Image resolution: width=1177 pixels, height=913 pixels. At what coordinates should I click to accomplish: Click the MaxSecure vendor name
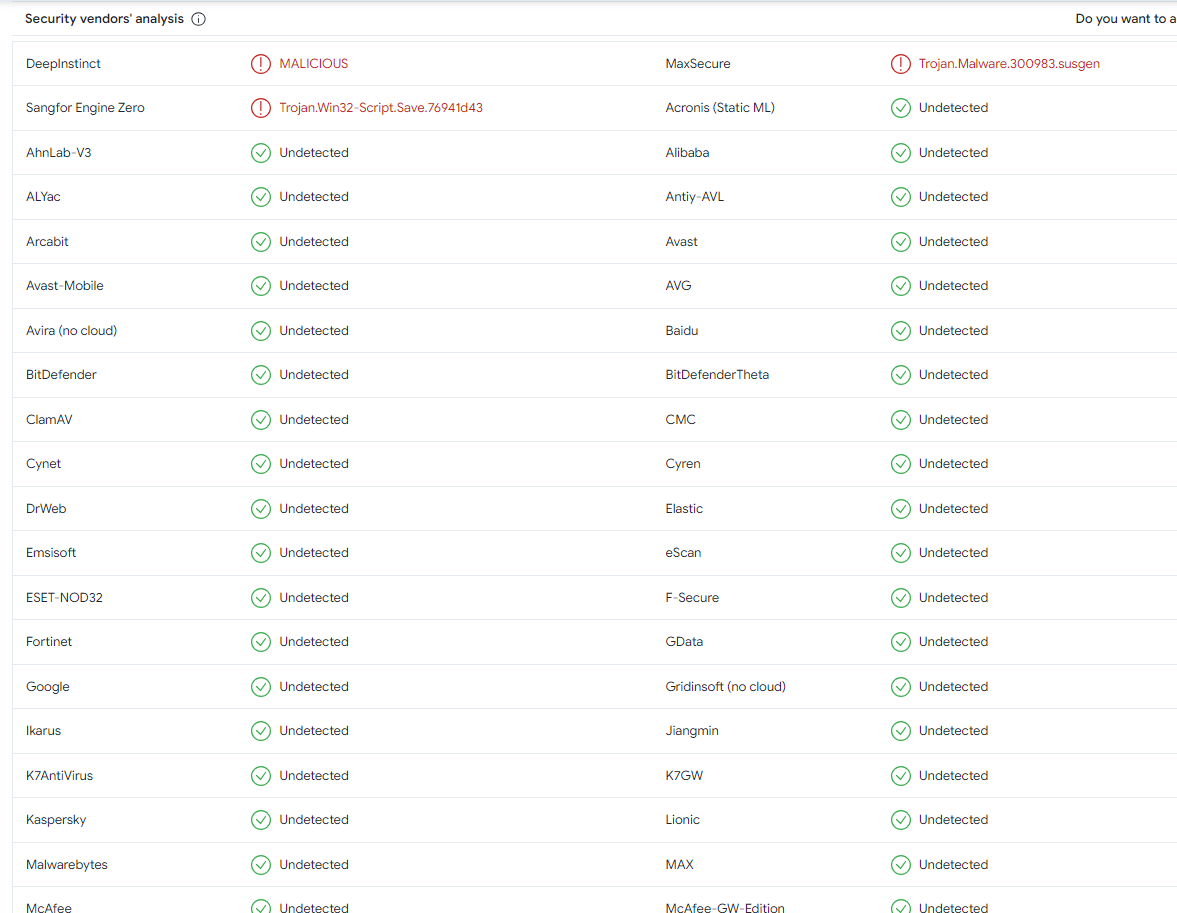[x=697, y=64]
